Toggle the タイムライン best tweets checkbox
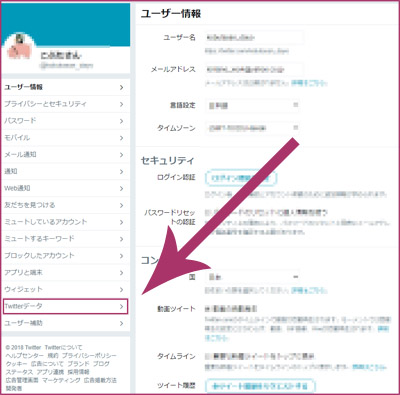Image resolution: width=400 pixels, height=395 pixels. point(207,356)
